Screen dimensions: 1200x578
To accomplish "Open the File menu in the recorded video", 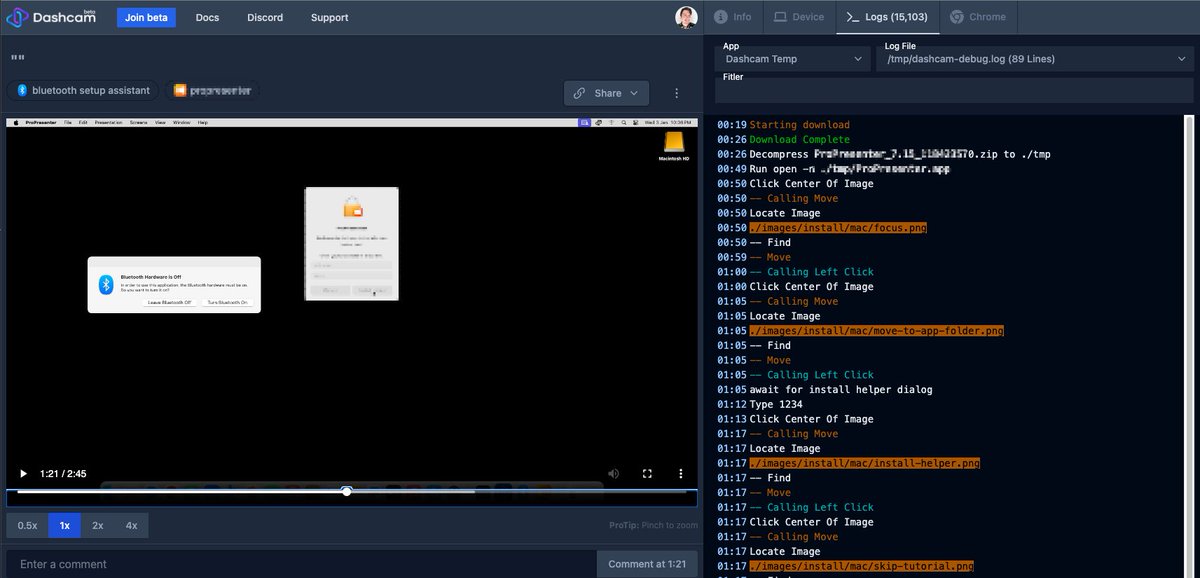I will [x=68, y=122].
